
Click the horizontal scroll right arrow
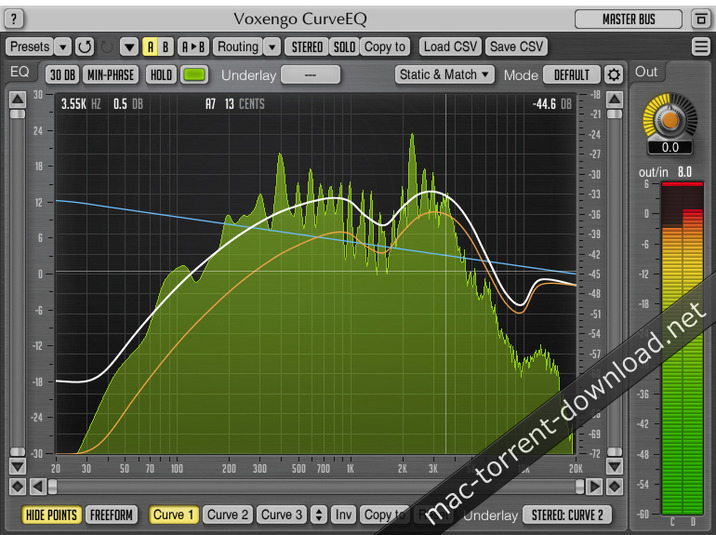[594, 487]
